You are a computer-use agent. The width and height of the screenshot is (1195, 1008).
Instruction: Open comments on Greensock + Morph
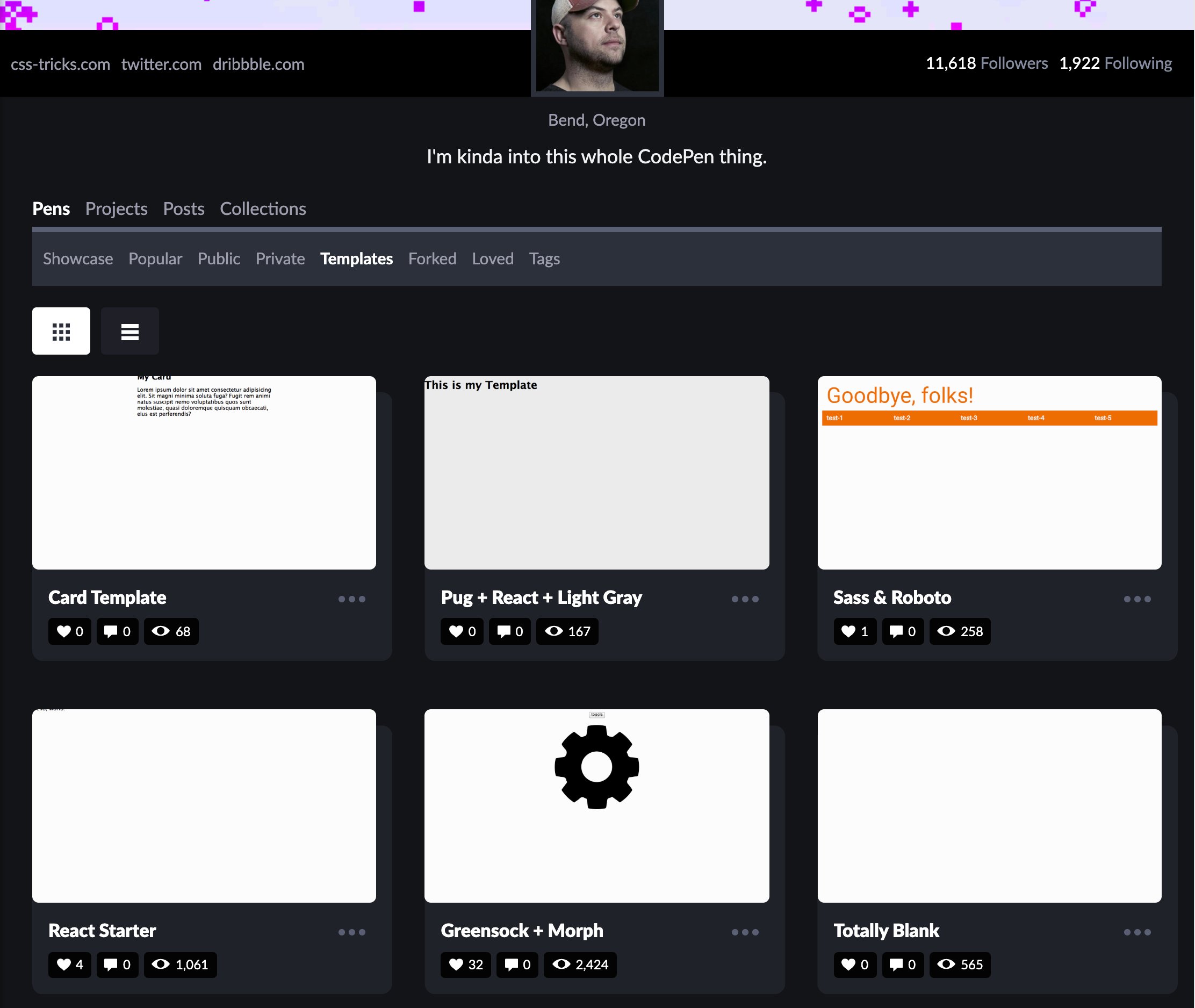517,964
